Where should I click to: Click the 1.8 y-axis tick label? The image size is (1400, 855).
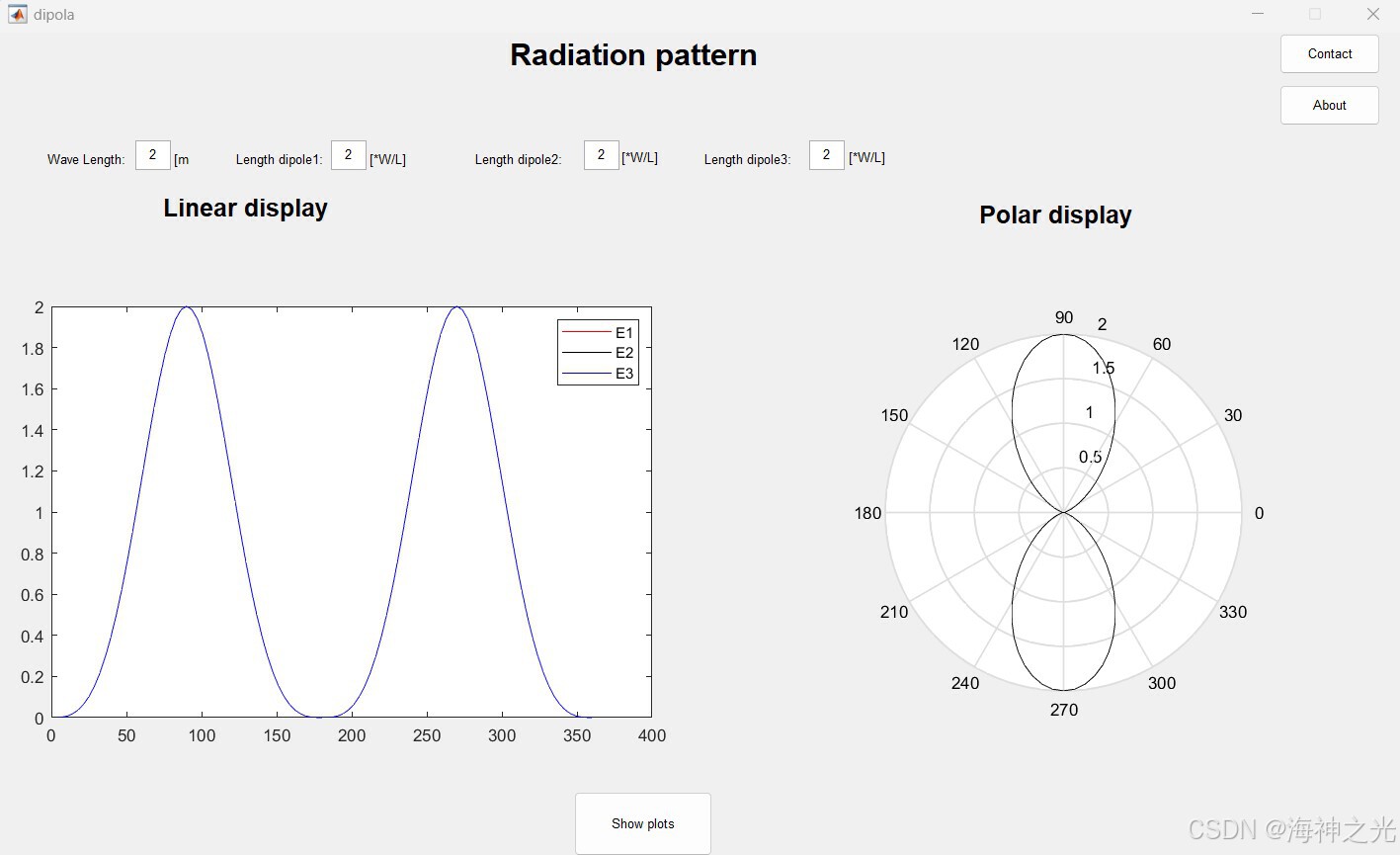tap(33, 349)
